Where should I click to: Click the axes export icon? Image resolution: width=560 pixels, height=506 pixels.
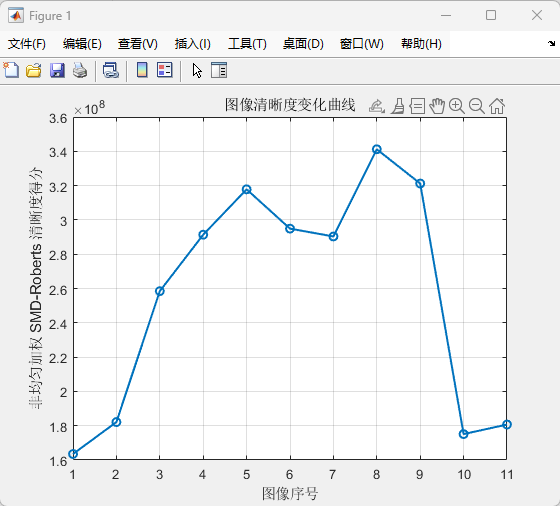point(376,106)
